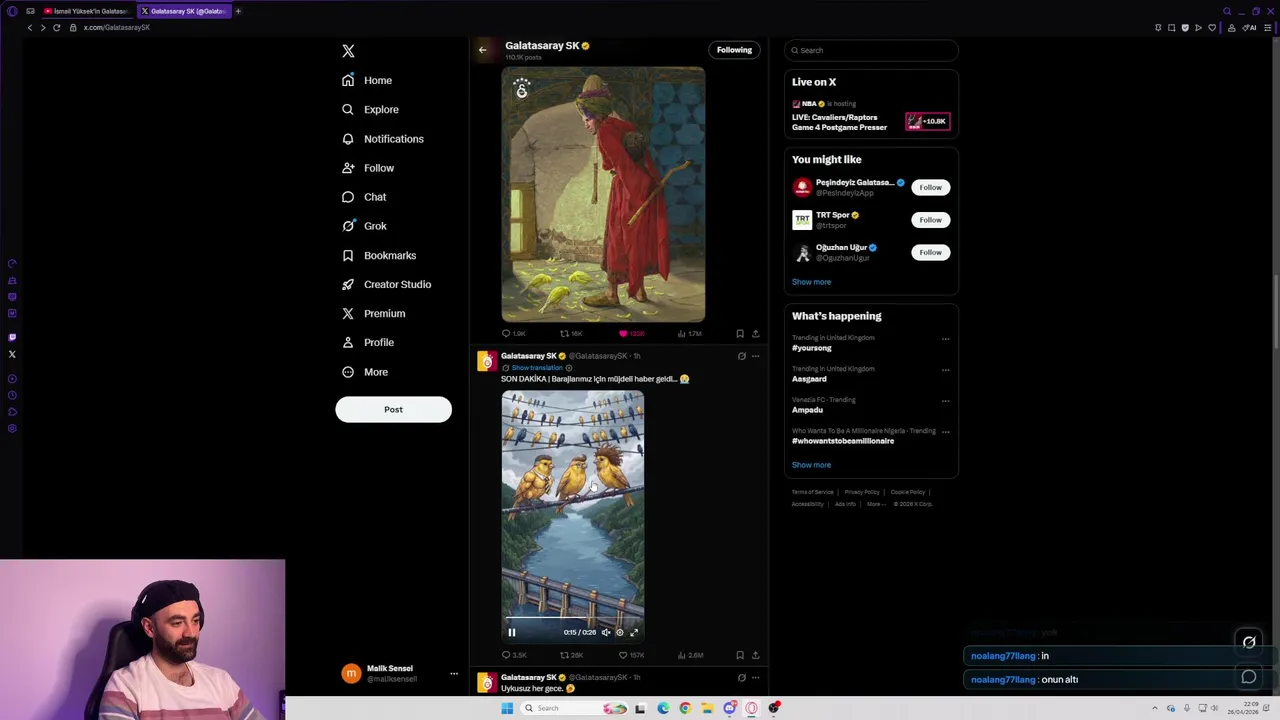The height and width of the screenshot is (720, 1280).
Task: Open Grok in the sidebar
Action: [364, 226]
